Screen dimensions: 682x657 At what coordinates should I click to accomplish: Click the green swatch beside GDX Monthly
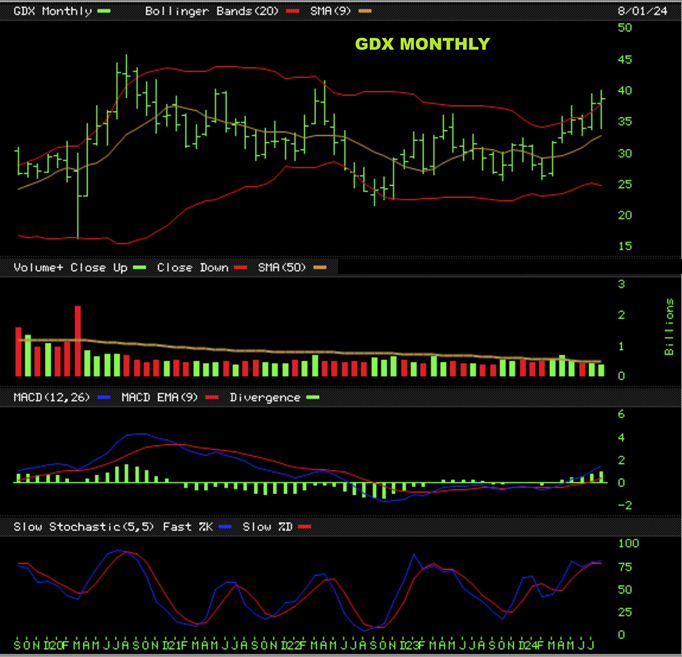pos(104,11)
